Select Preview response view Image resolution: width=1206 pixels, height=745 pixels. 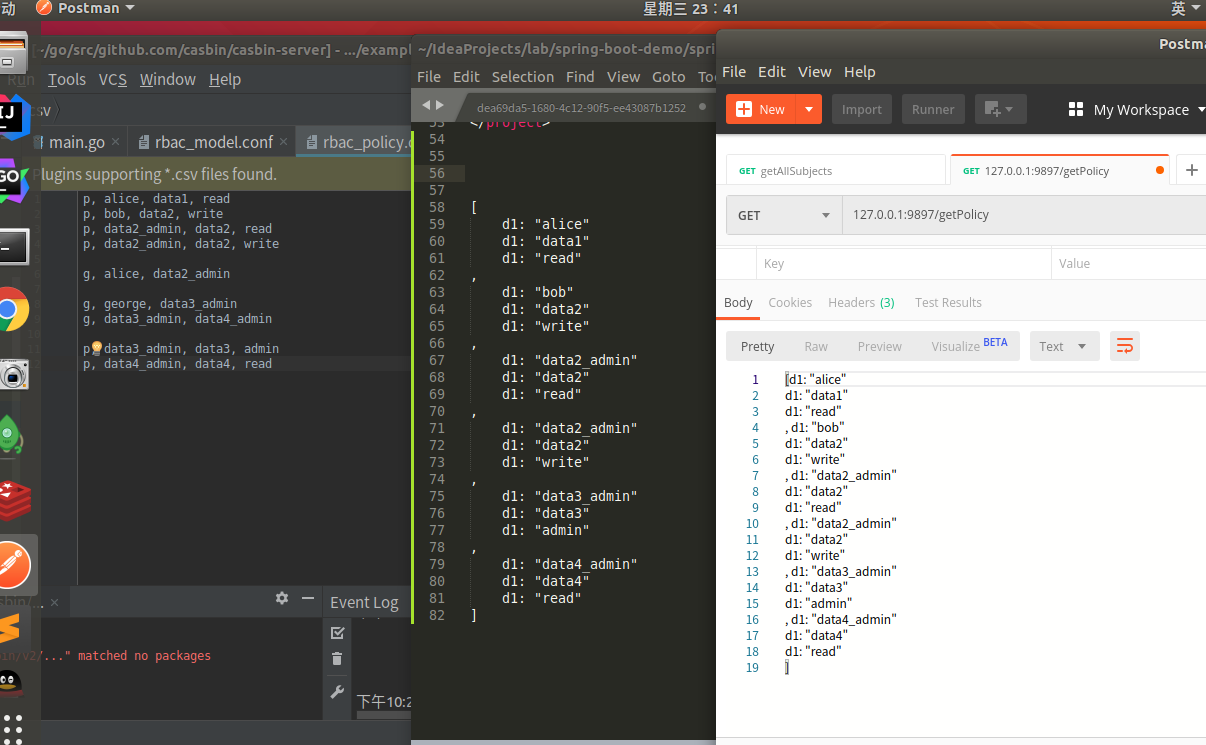click(x=879, y=346)
